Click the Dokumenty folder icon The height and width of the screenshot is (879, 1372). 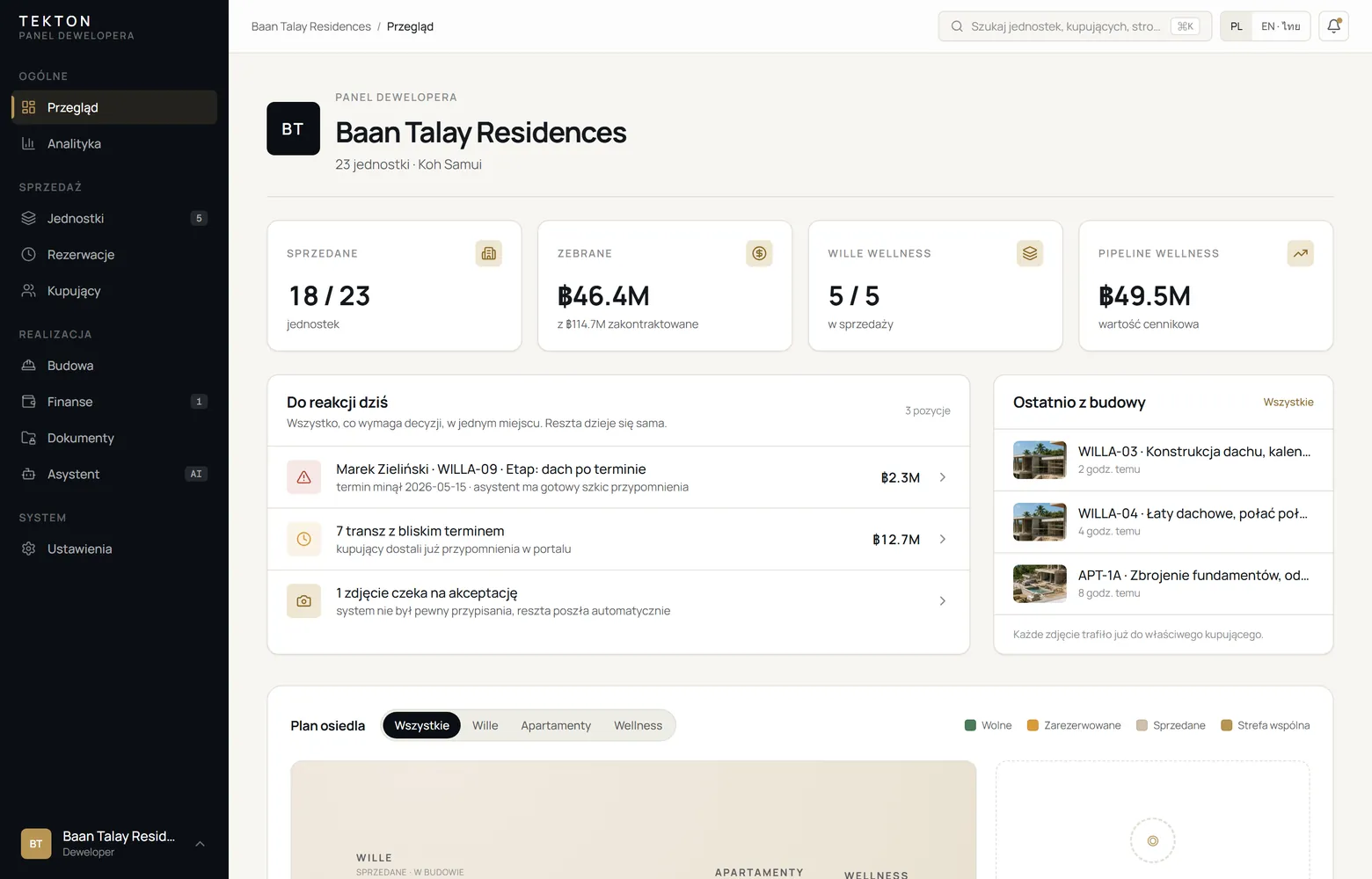28,438
